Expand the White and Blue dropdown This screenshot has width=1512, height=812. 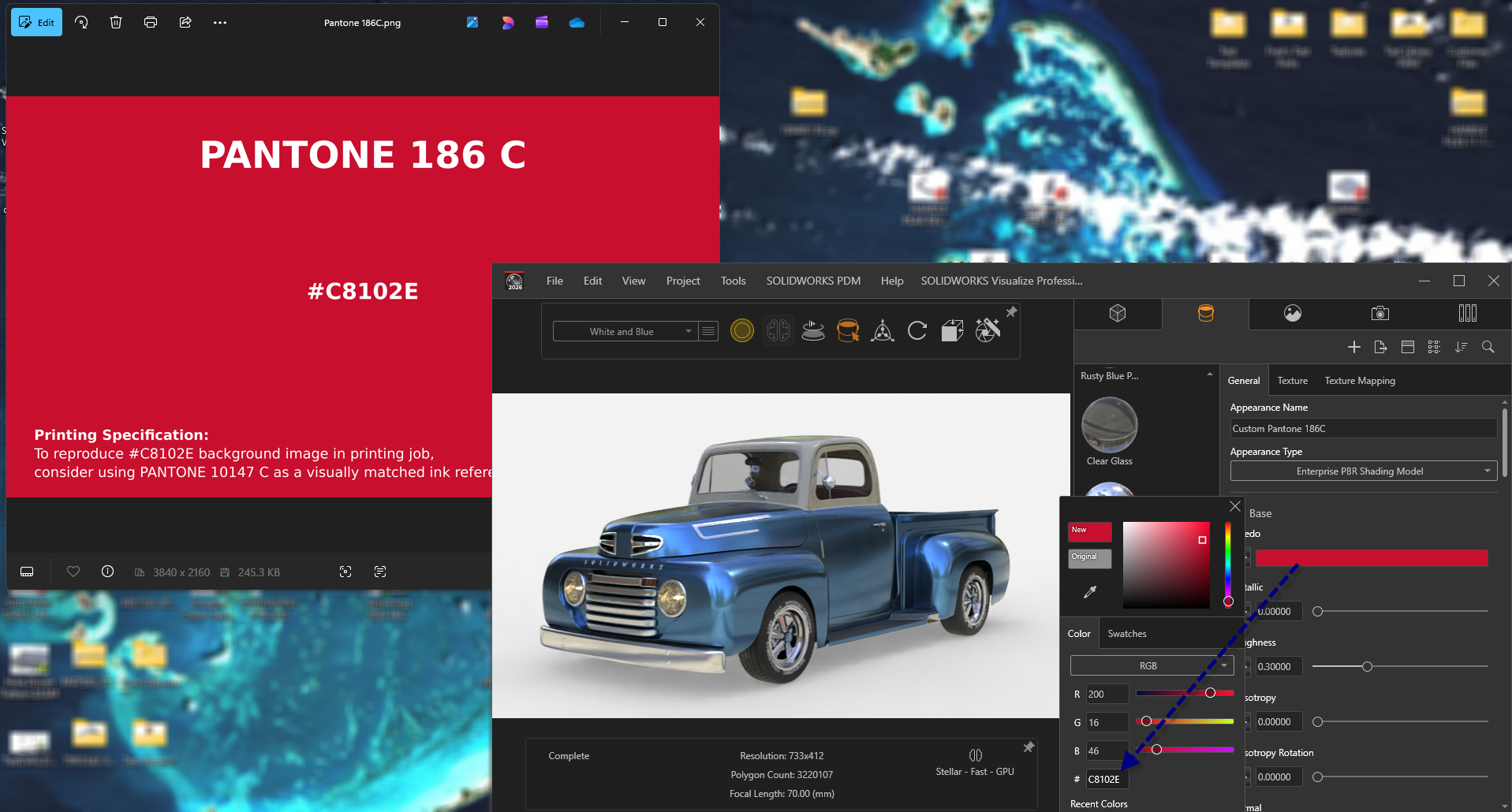(x=625, y=331)
